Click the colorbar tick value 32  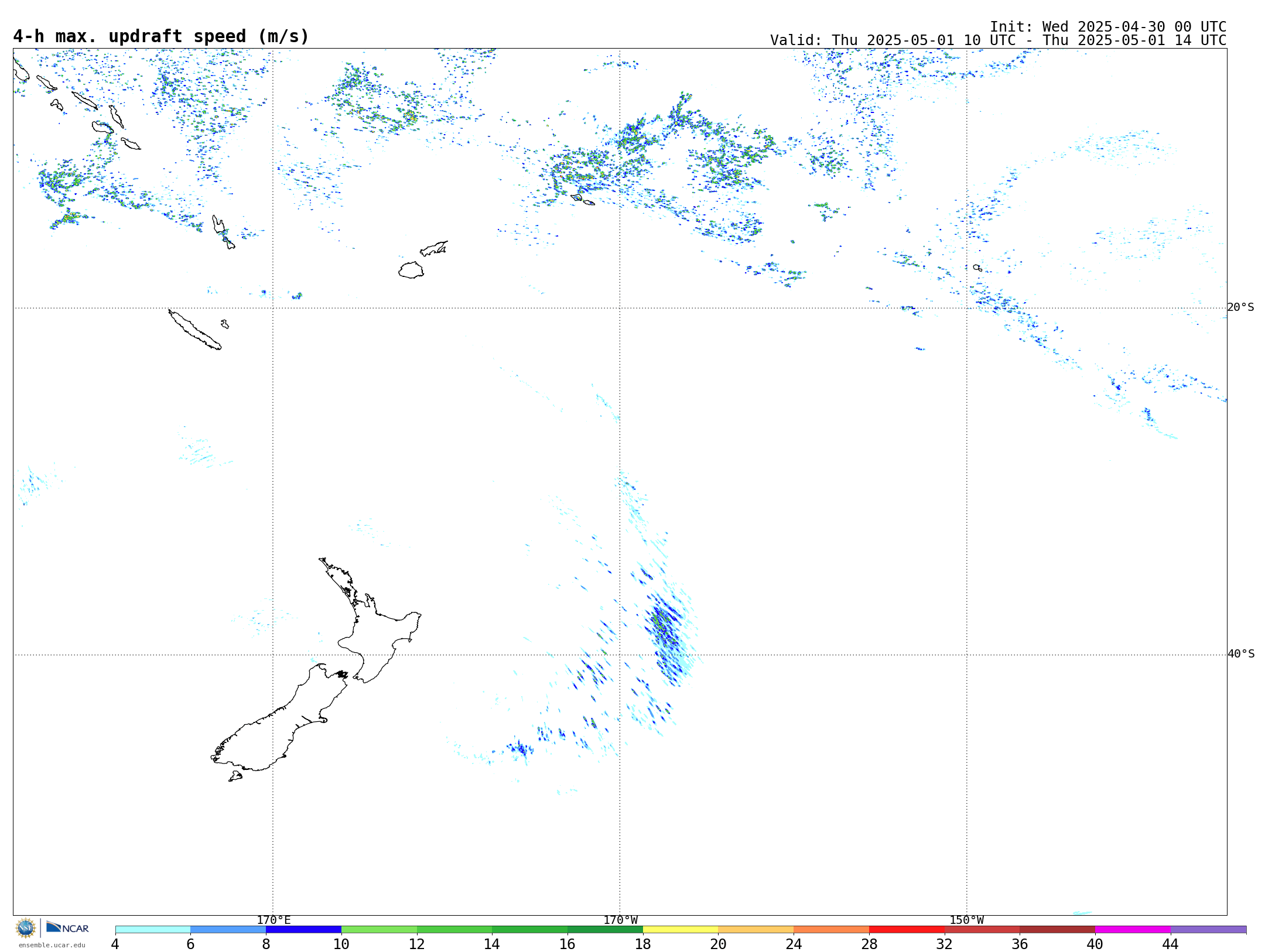[945, 944]
